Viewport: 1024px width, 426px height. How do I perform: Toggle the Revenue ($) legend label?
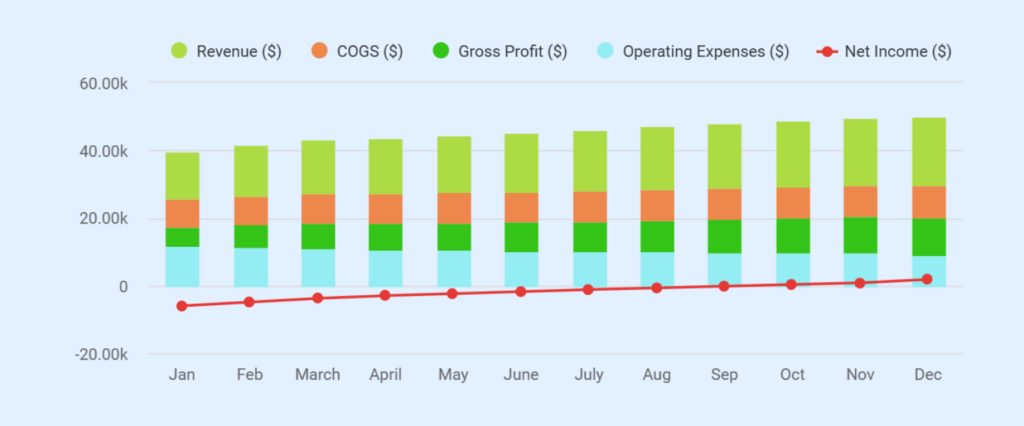click(240, 51)
